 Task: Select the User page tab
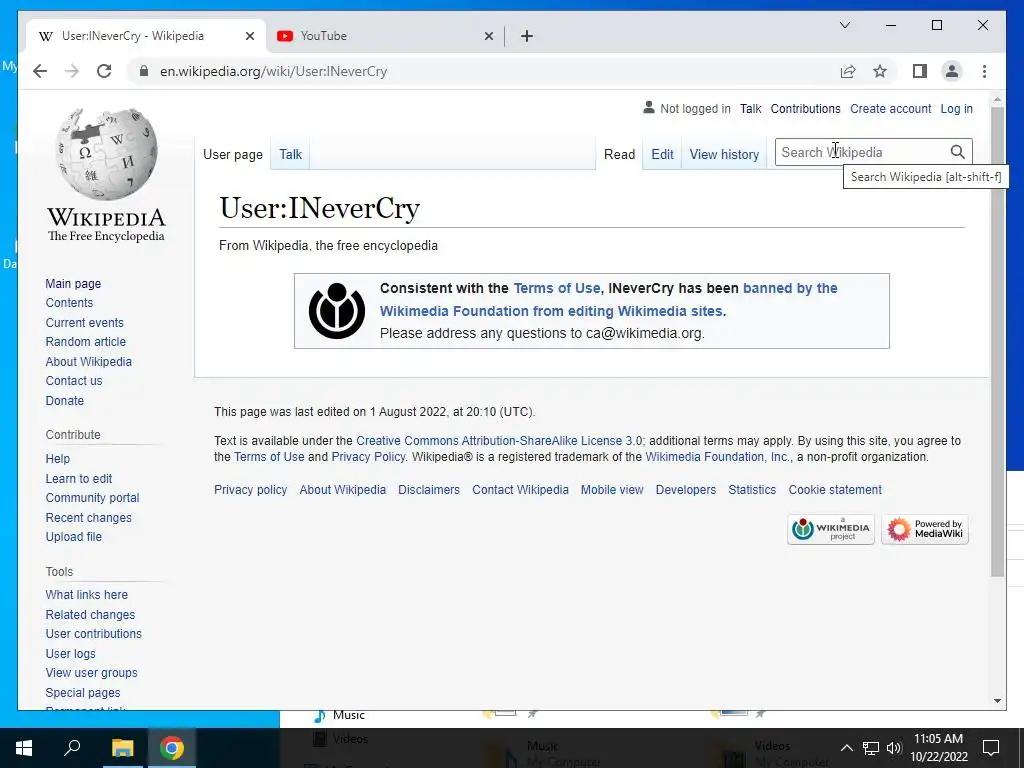pos(232,155)
